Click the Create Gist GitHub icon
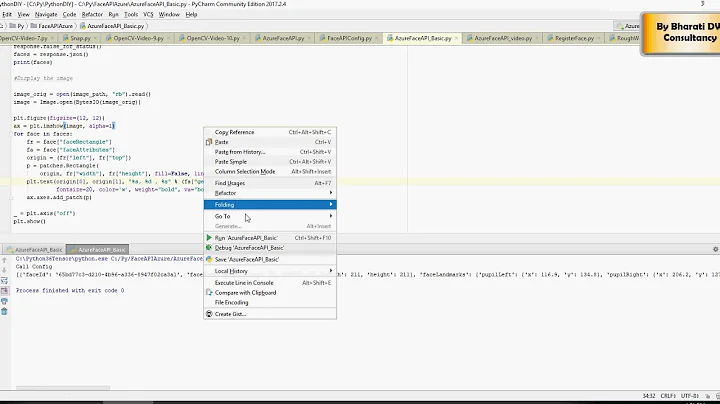 209,314
